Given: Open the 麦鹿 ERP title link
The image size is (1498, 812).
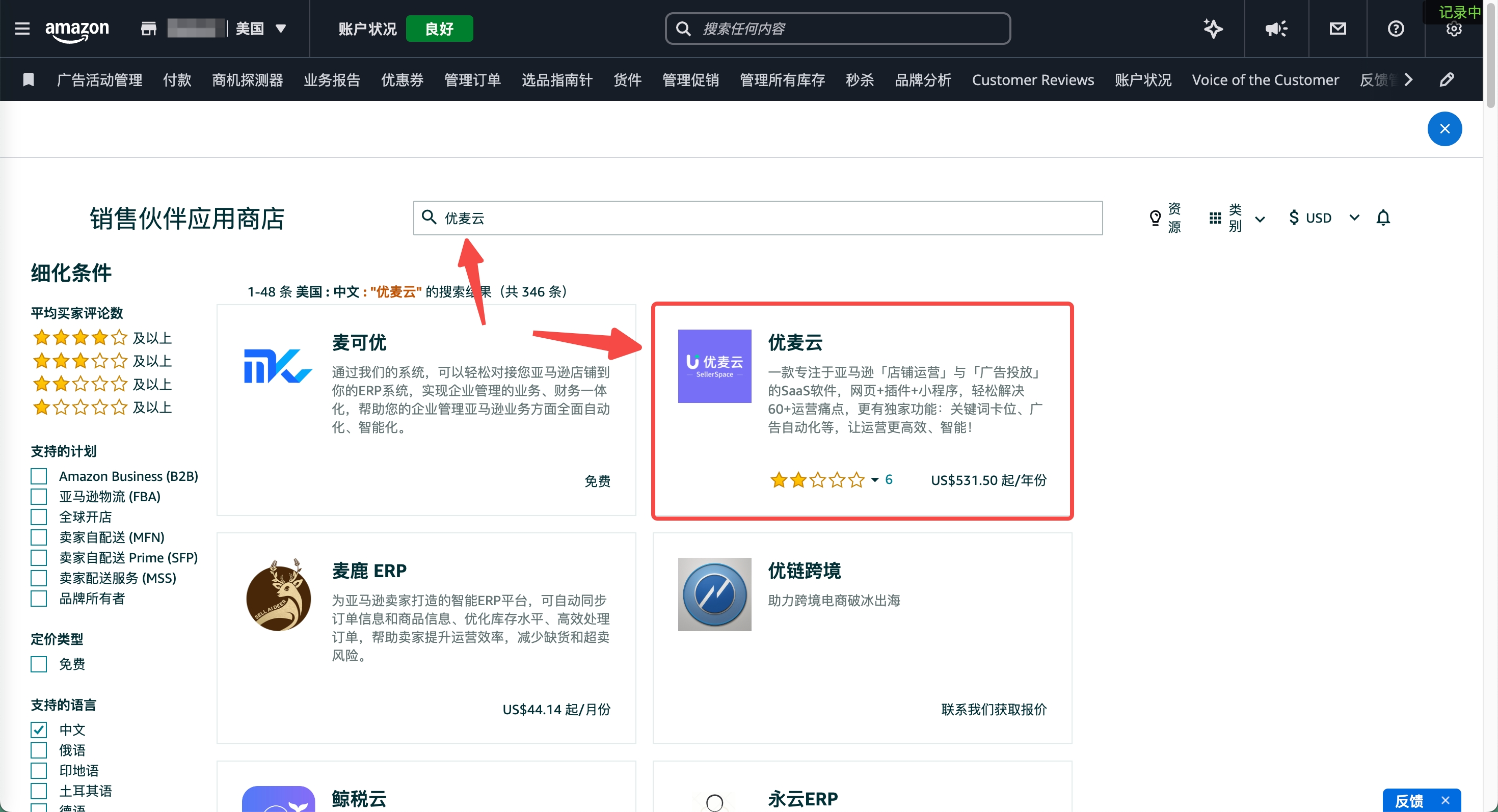Looking at the screenshot, I should click(369, 571).
